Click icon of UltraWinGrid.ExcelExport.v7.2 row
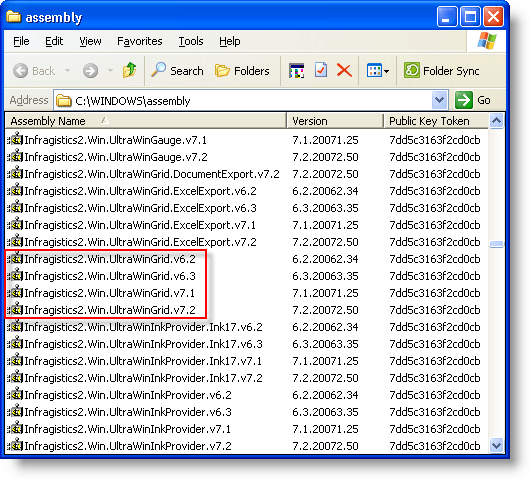530x479 pixels. [x=15, y=241]
